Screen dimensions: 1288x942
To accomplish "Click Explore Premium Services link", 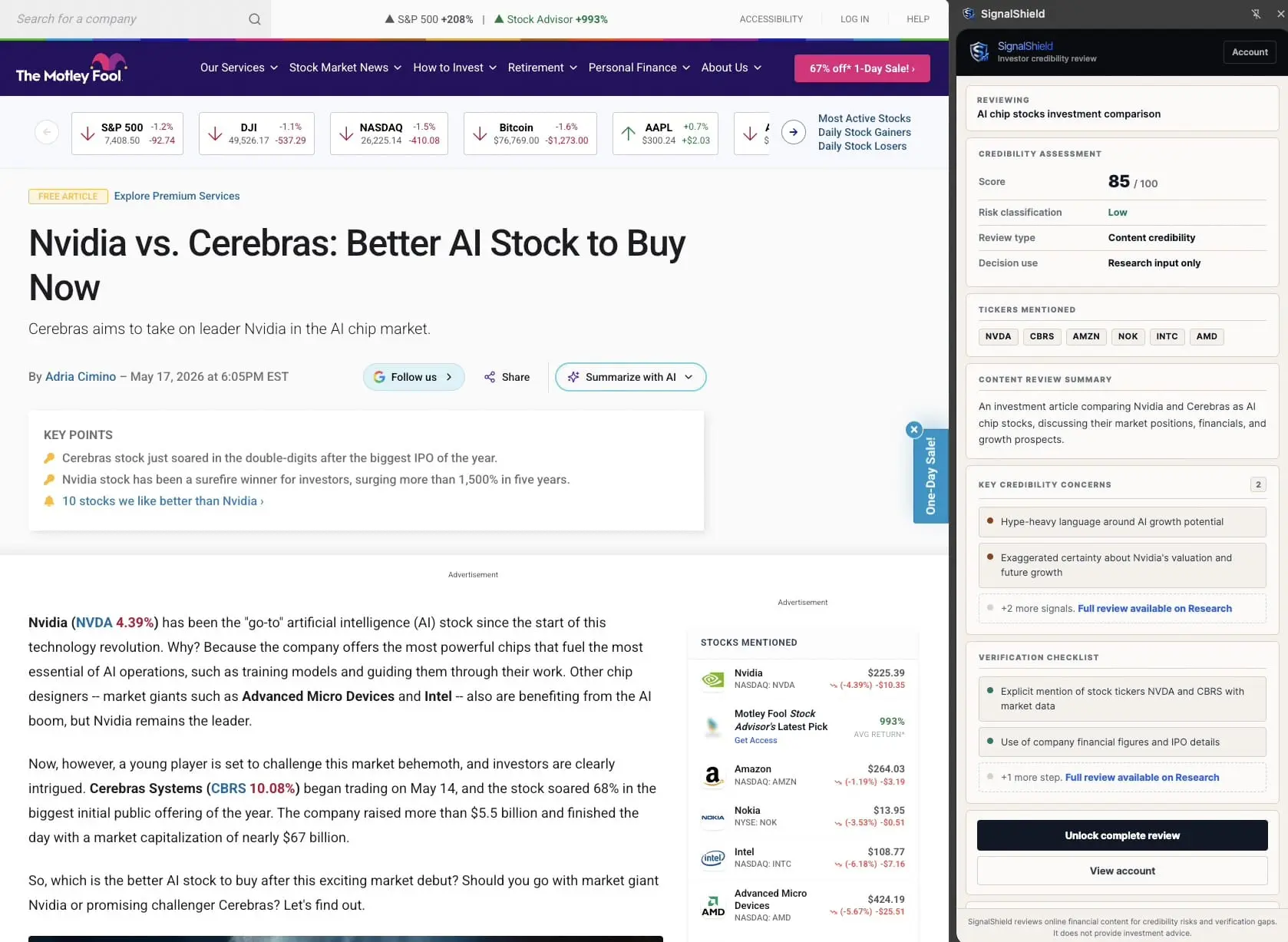I will 177,196.
